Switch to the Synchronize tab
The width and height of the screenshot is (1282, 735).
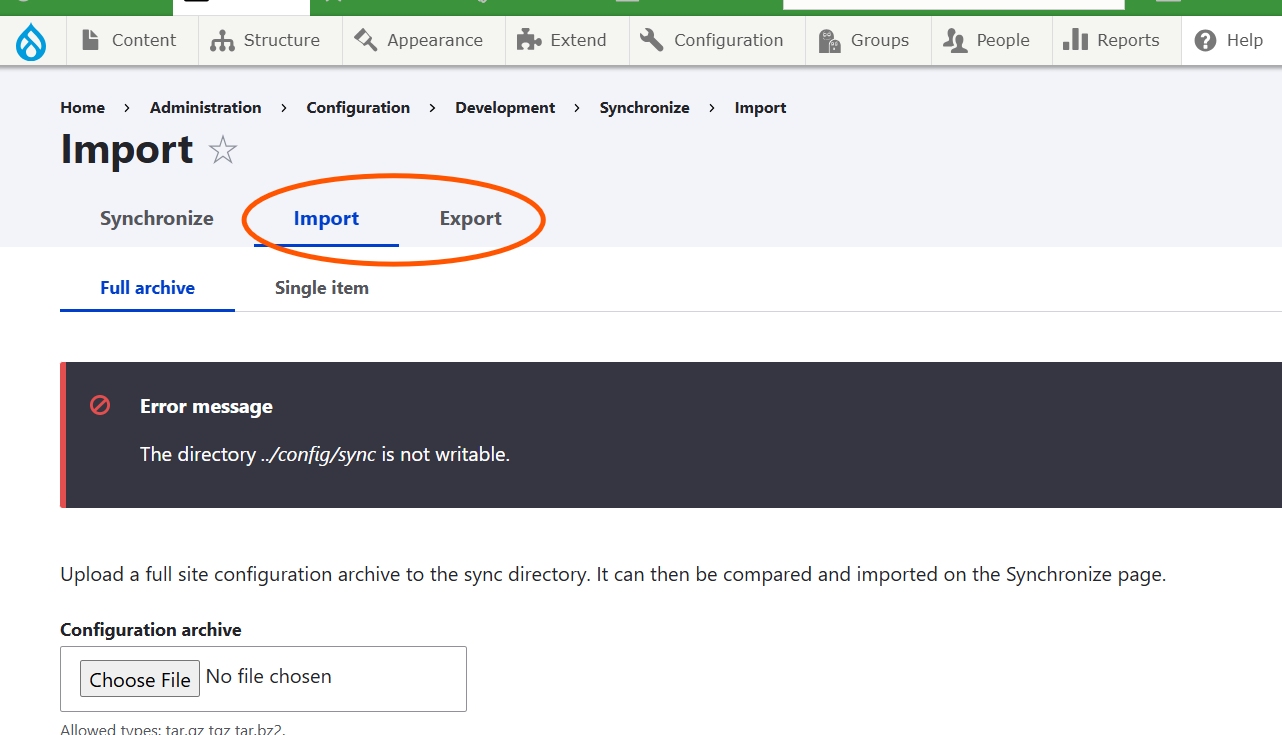click(x=156, y=218)
